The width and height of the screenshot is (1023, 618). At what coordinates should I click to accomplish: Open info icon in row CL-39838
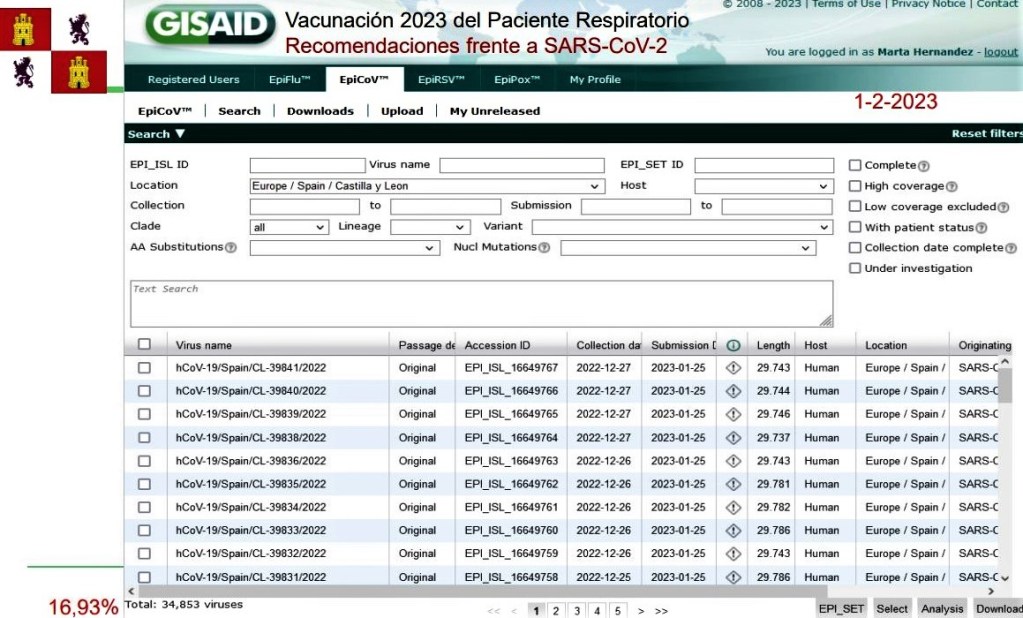click(x=733, y=438)
